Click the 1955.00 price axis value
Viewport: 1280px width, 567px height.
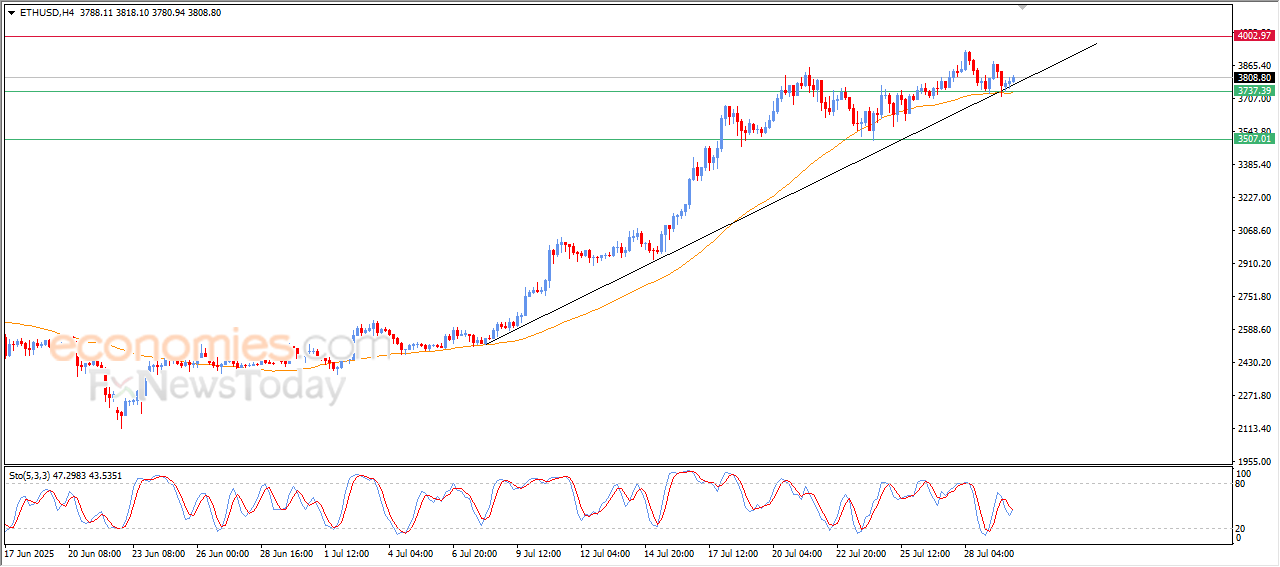coord(1253,462)
